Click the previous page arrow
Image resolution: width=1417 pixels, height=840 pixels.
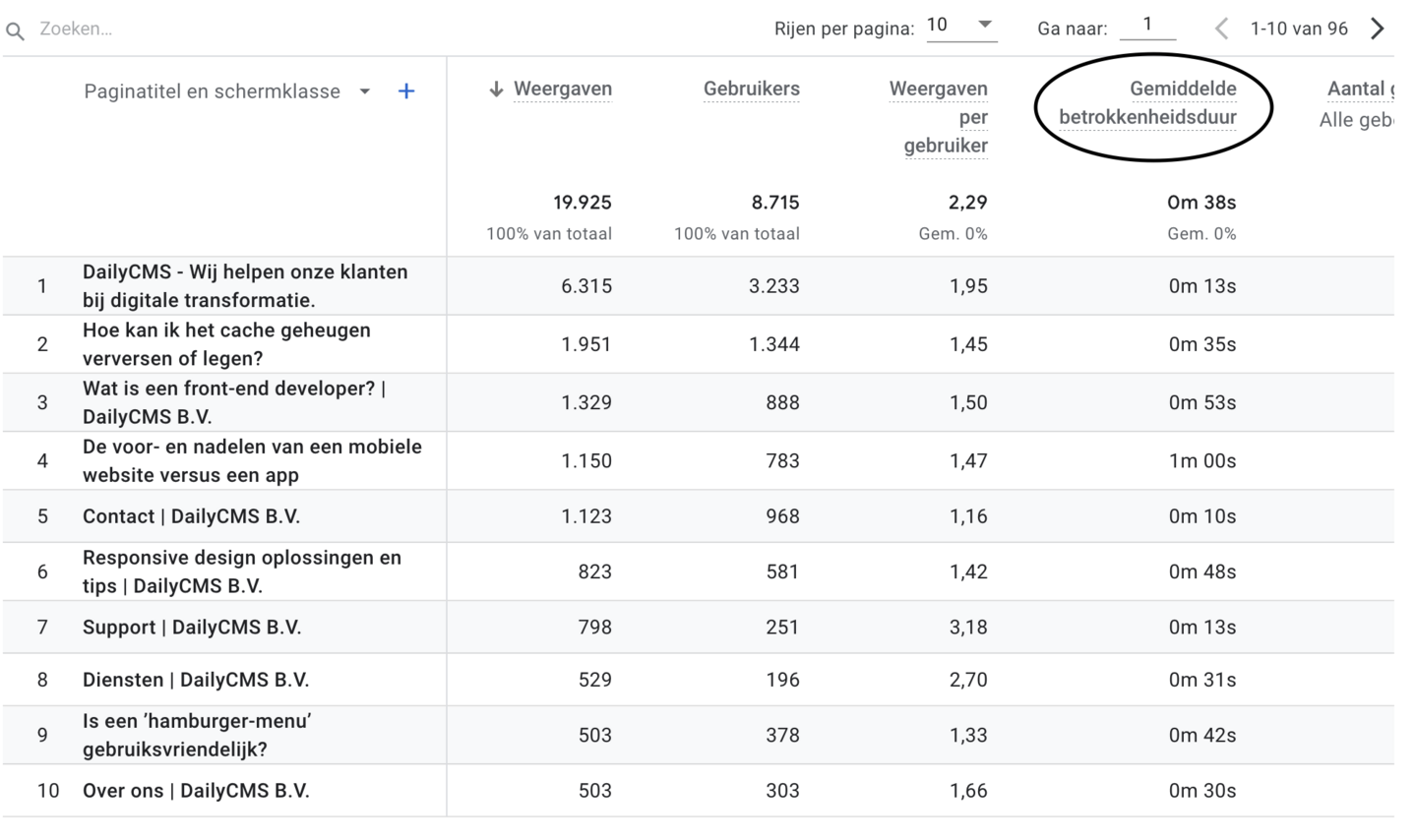[1221, 29]
